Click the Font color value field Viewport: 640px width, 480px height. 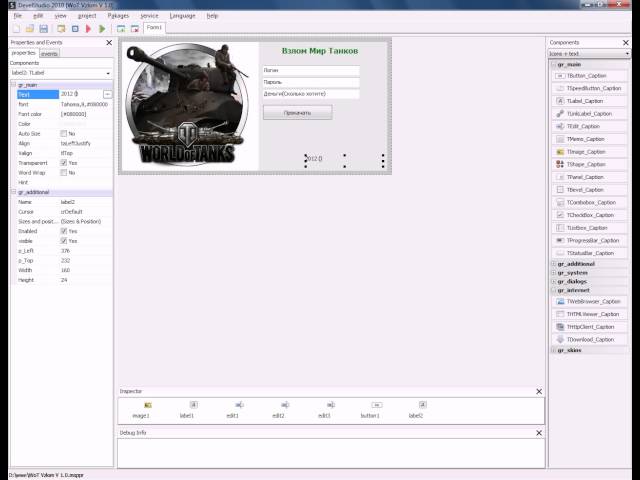[x=86, y=114]
